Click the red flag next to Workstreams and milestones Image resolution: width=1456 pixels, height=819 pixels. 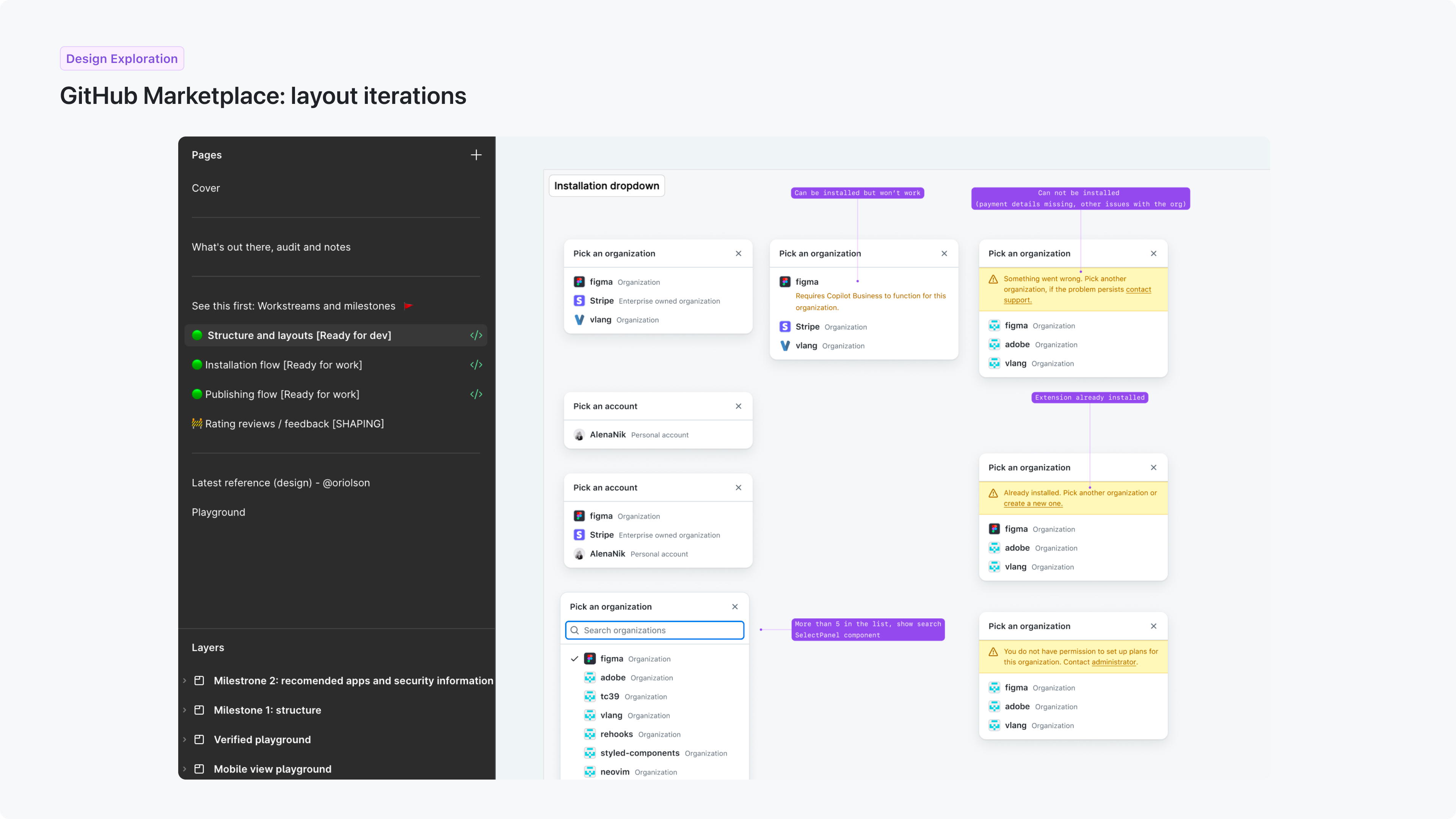click(x=409, y=306)
